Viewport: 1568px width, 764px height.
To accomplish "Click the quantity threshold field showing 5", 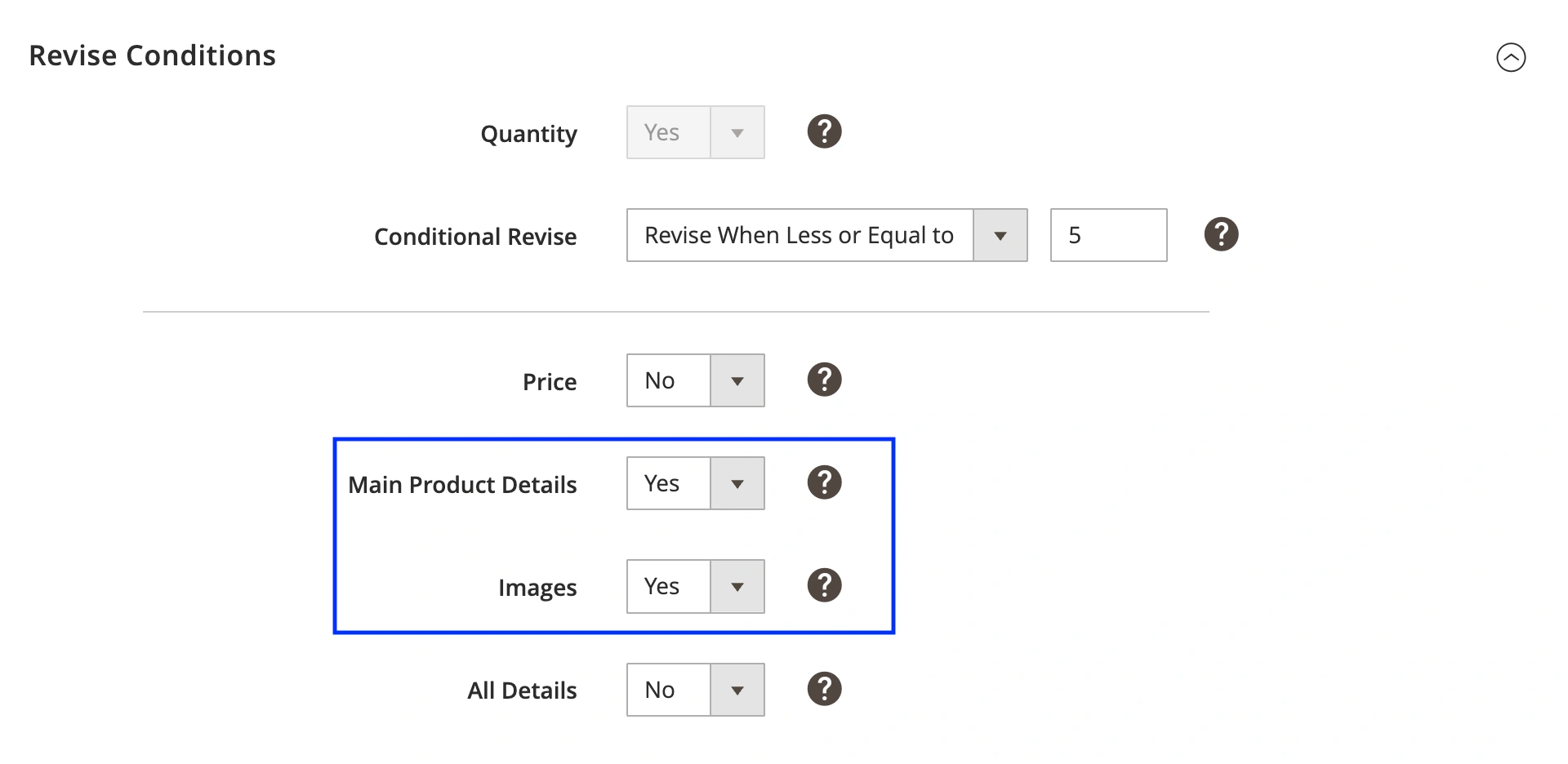I will click(x=1108, y=235).
